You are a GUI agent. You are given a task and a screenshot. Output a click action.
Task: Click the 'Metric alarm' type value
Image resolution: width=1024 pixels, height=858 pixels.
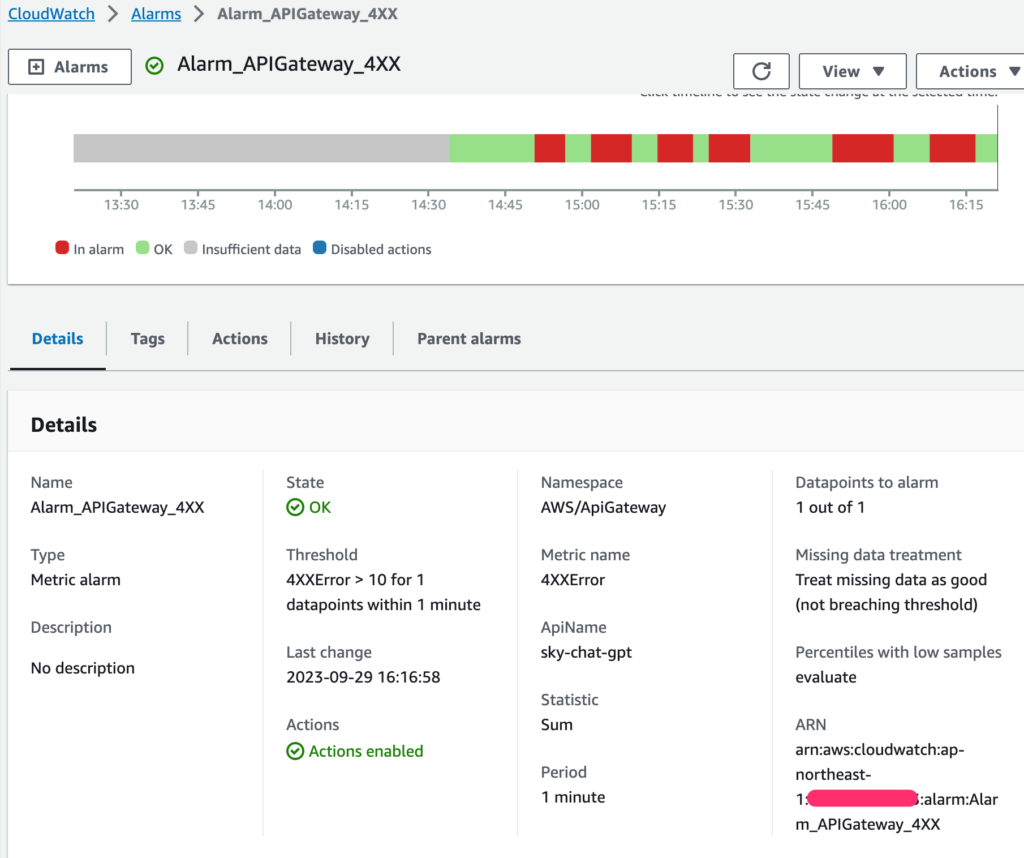(76, 580)
